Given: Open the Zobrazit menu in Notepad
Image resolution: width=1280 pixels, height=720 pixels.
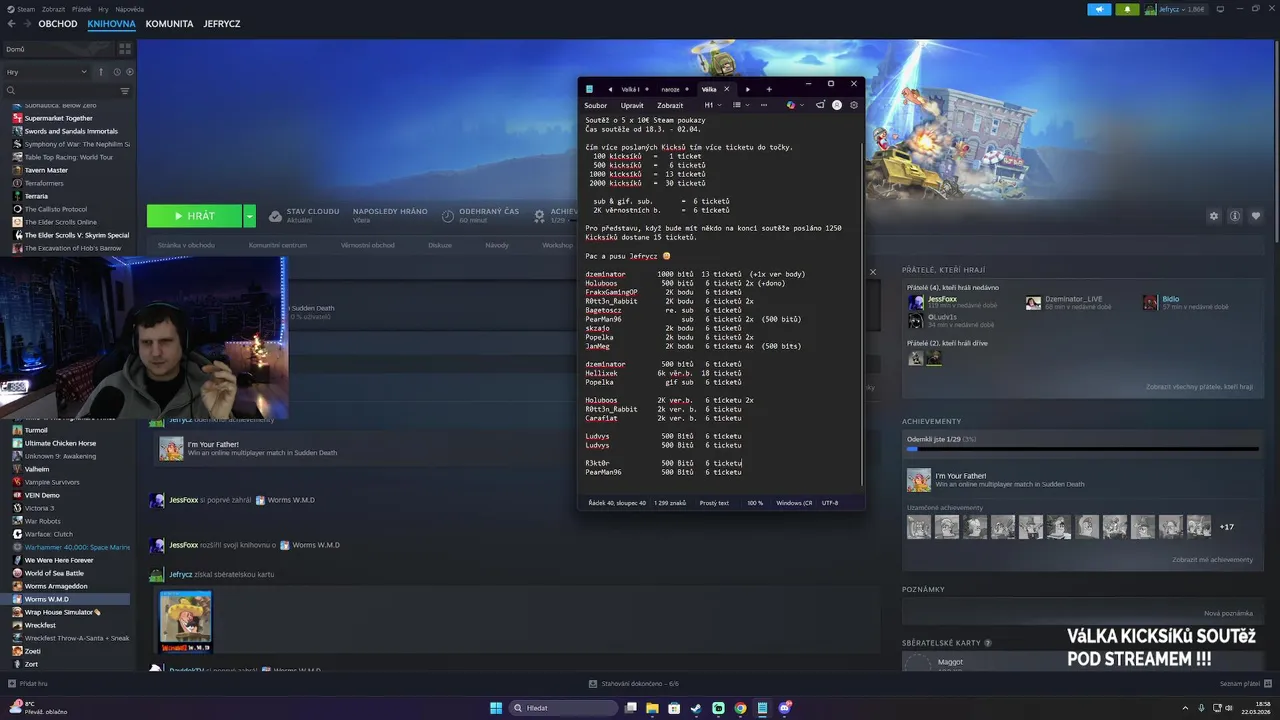Looking at the screenshot, I should point(670,105).
